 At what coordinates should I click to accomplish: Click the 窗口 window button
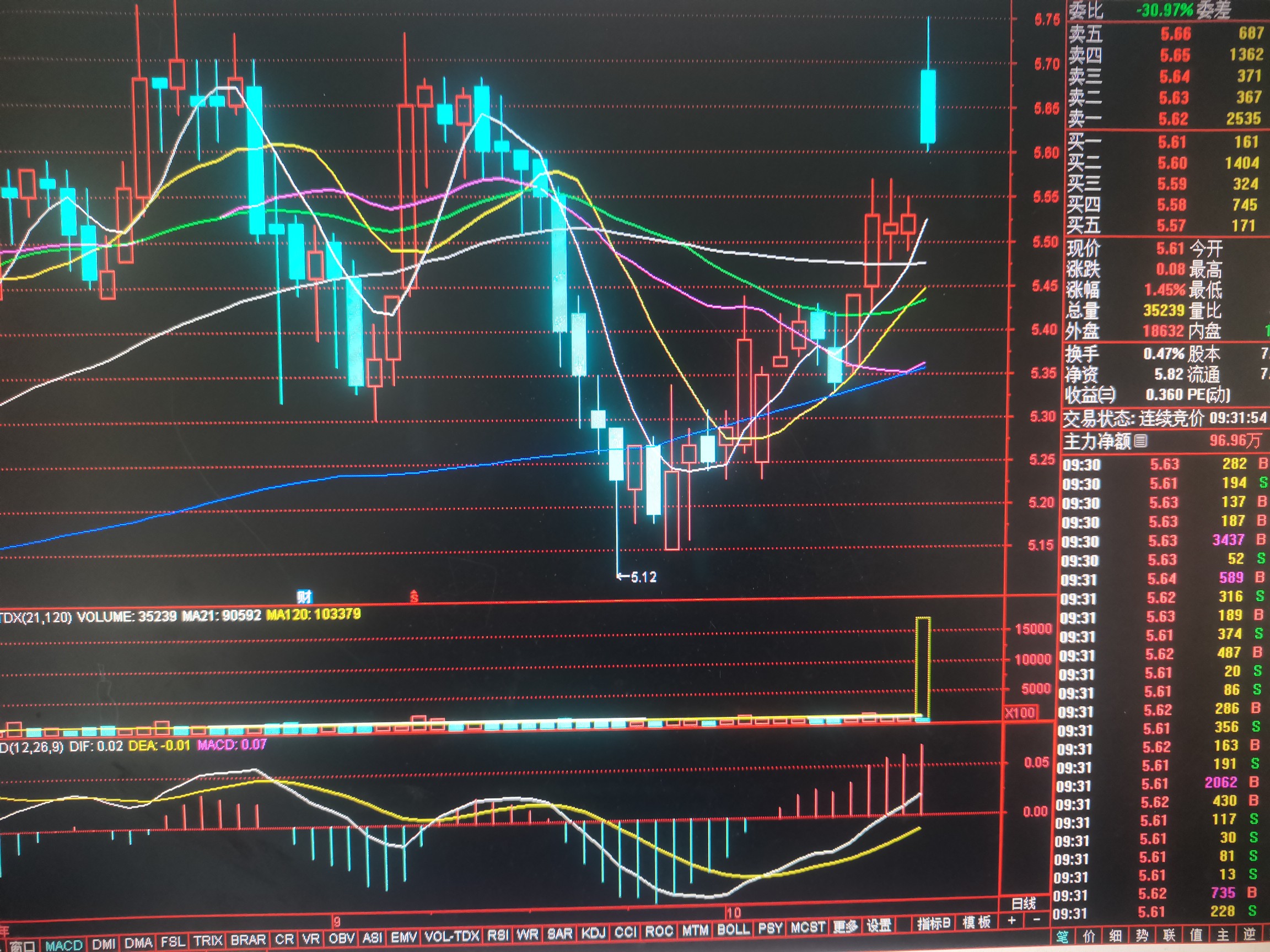coord(23,946)
